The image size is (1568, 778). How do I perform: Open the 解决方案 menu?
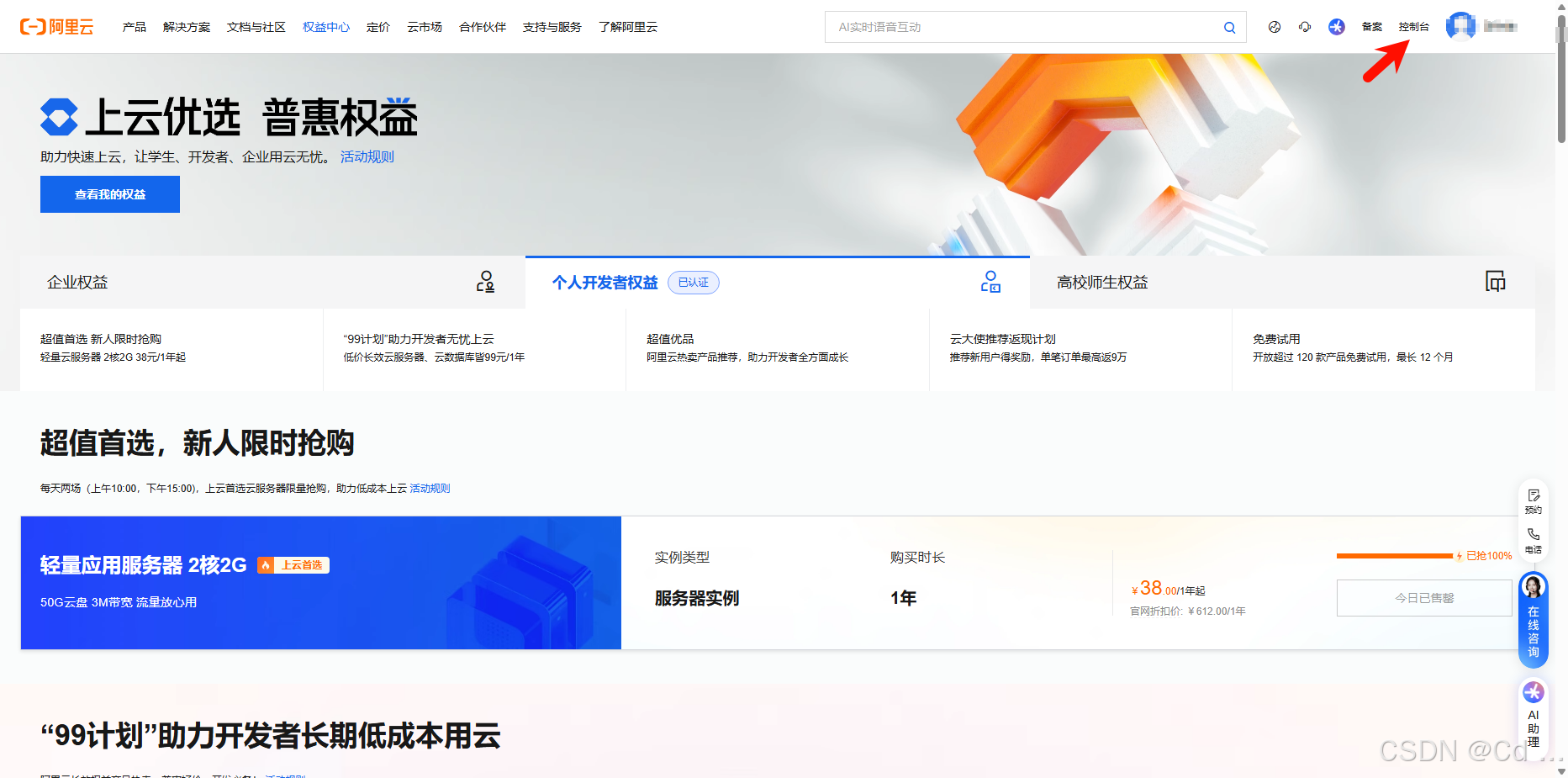187,27
